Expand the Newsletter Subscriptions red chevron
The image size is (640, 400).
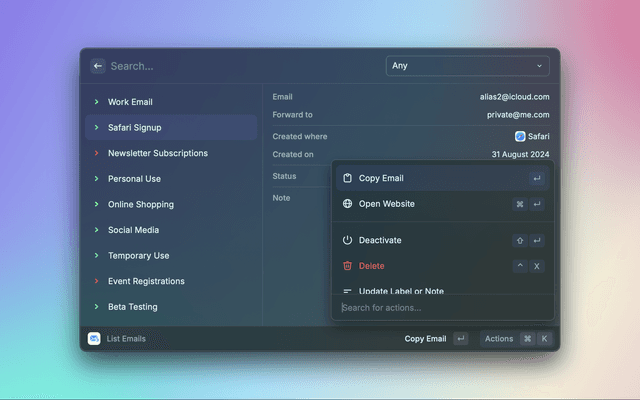[97, 153]
